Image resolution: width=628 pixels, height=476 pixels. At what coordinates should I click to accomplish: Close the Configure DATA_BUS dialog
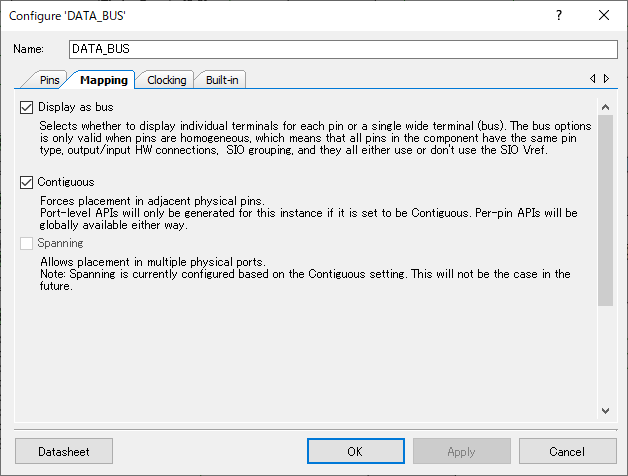coord(604,15)
